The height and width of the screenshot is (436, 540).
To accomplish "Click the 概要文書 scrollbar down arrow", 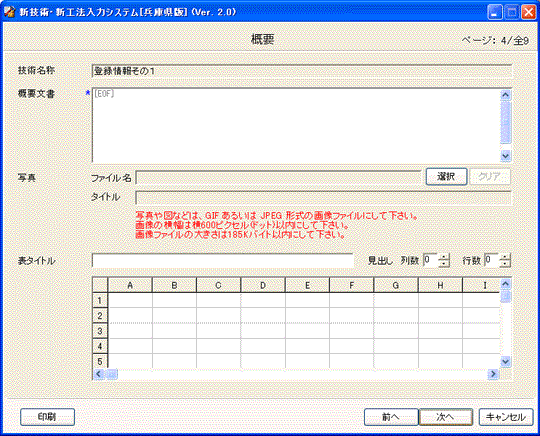I will 506,156.
